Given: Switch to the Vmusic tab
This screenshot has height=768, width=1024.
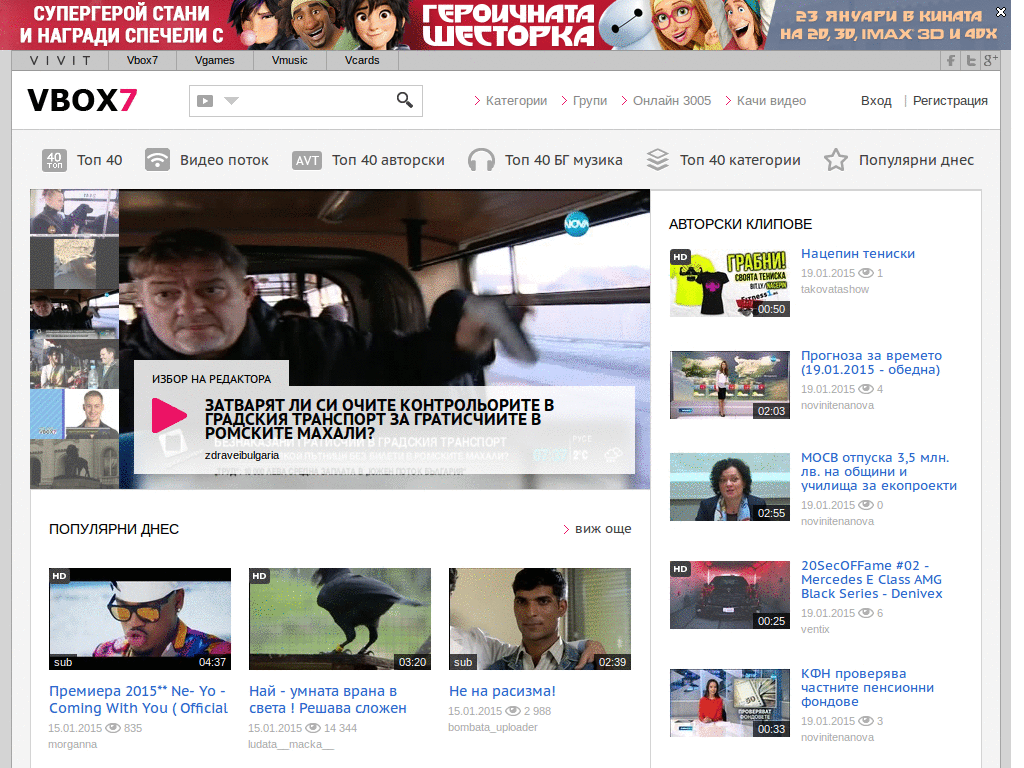Looking at the screenshot, I should click(x=289, y=60).
